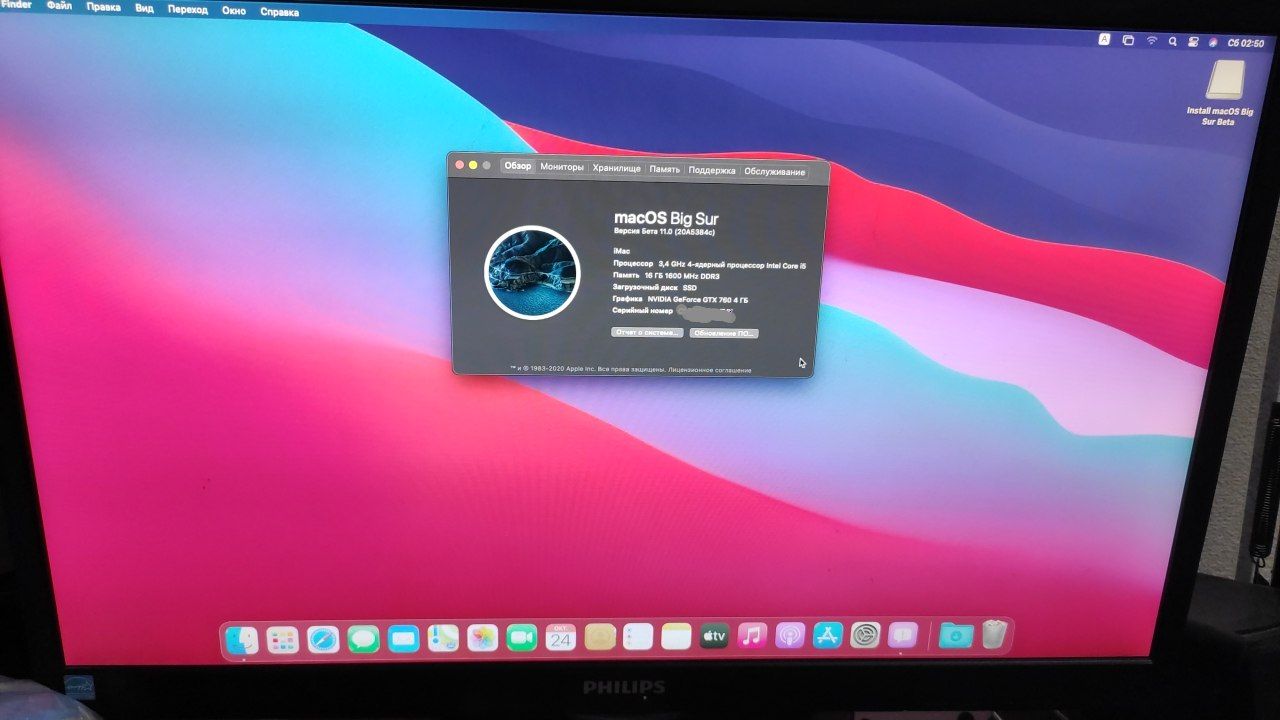Close the About This Mac window
Image resolution: width=1280 pixels, height=720 pixels.
tap(460, 164)
